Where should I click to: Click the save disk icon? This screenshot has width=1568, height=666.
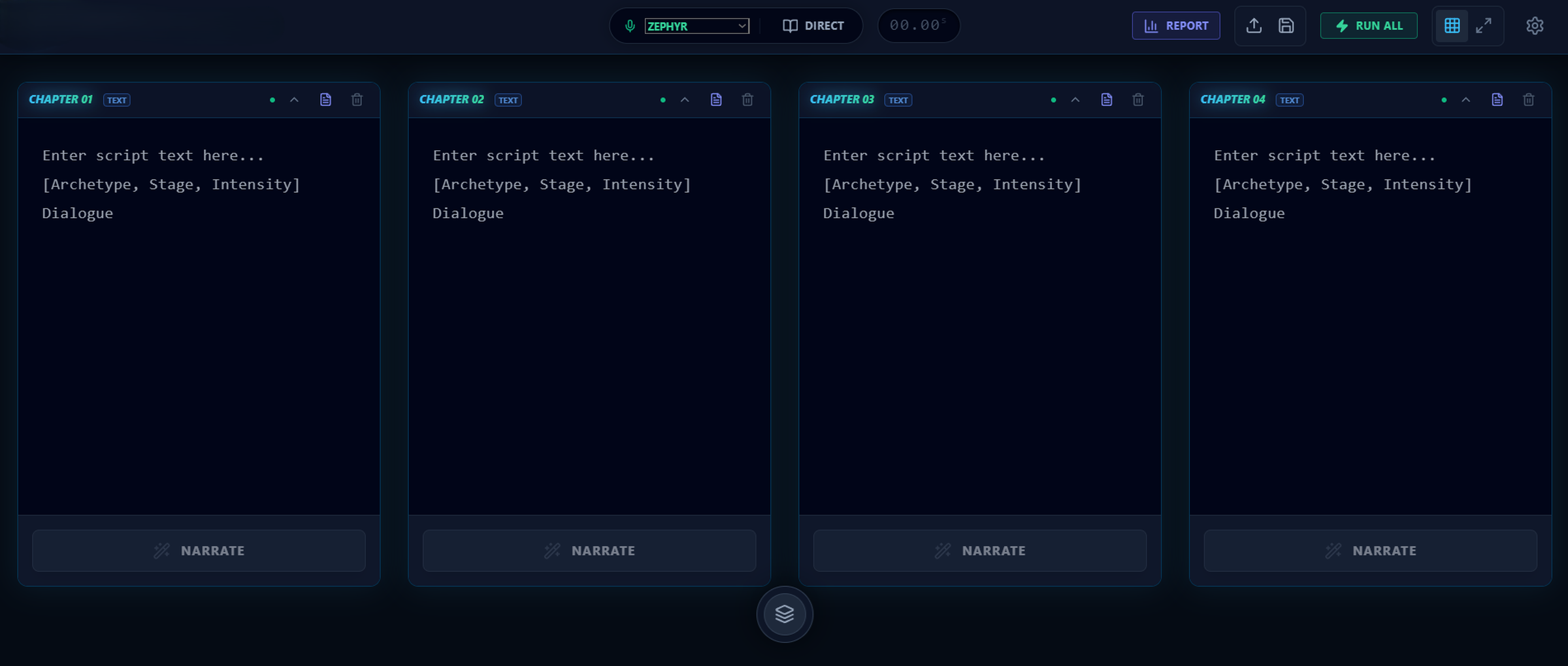point(1286,25)
